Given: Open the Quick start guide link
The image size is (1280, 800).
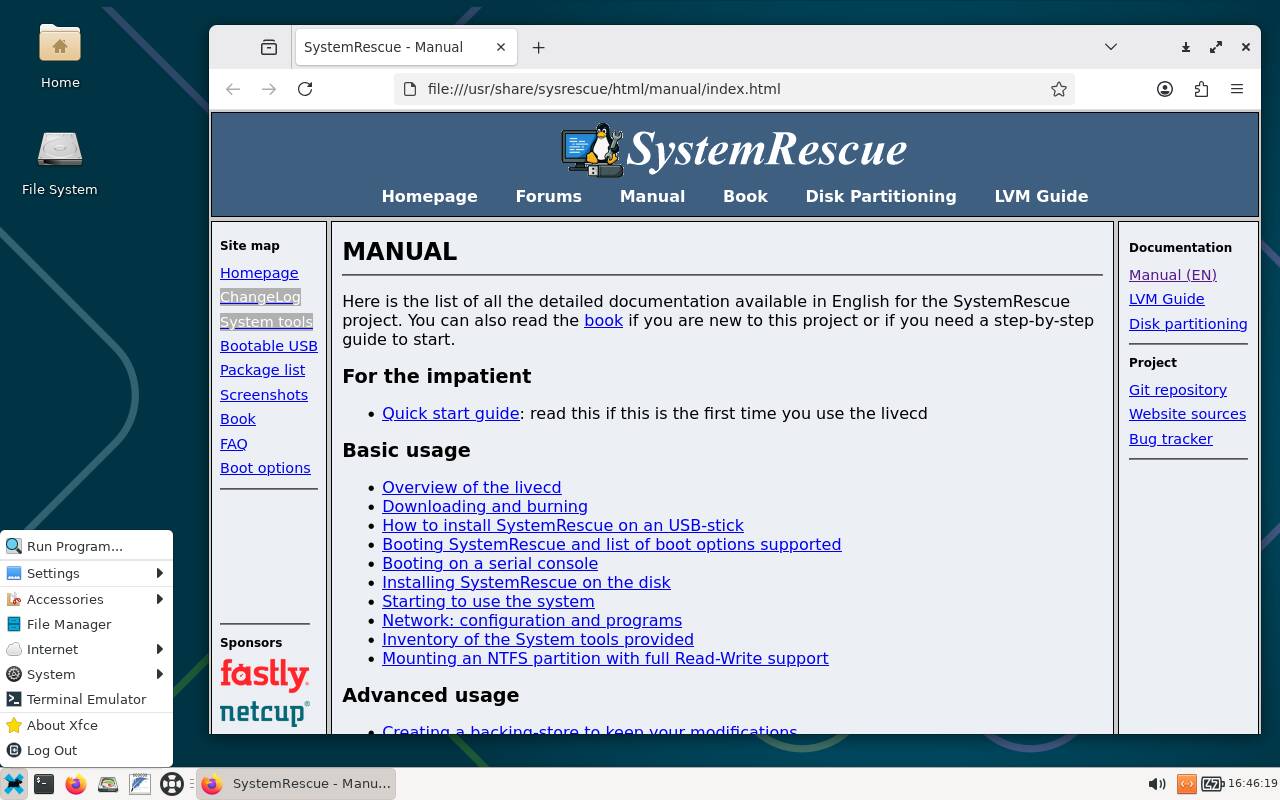Looking at the screenshot, I should coord(450,413).
